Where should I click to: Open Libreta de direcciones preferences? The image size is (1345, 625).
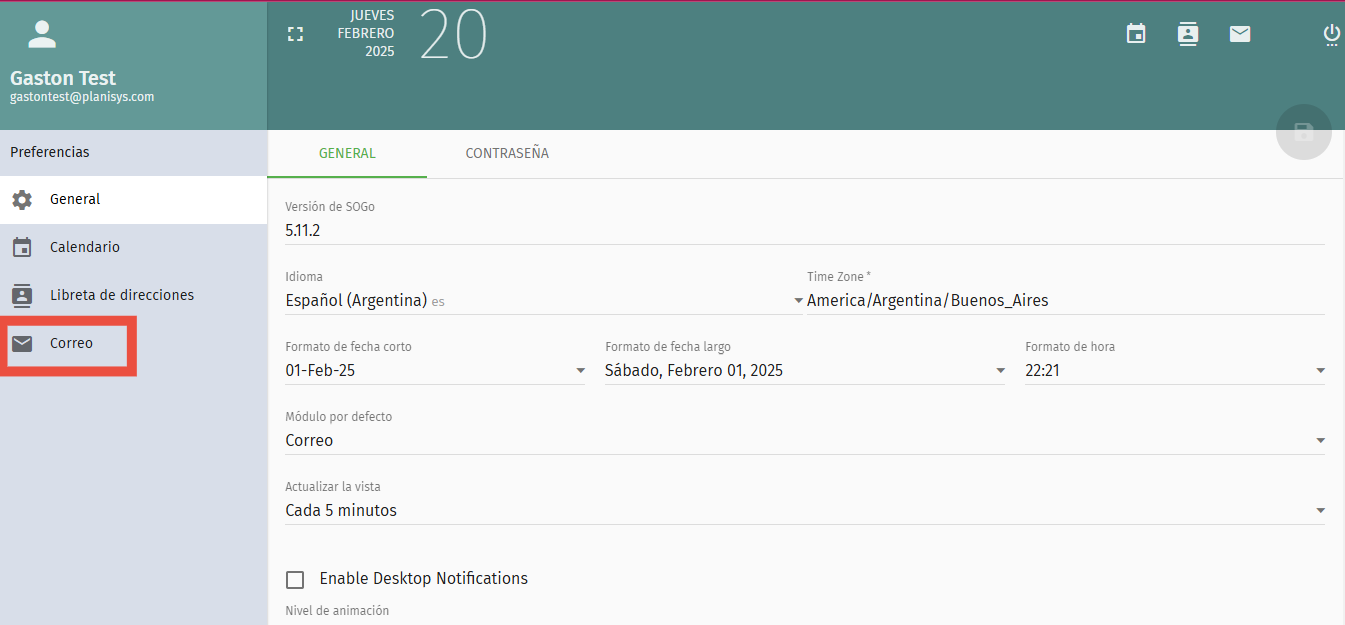121,296
